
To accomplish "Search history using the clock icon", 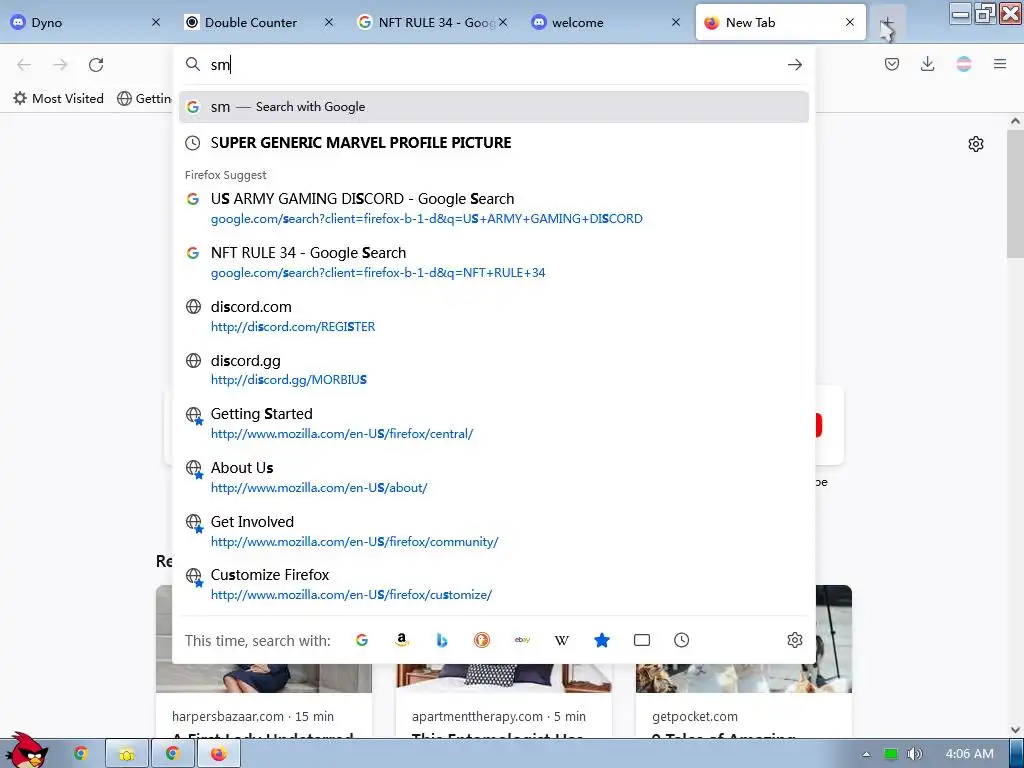I will [x=682, y=640].
